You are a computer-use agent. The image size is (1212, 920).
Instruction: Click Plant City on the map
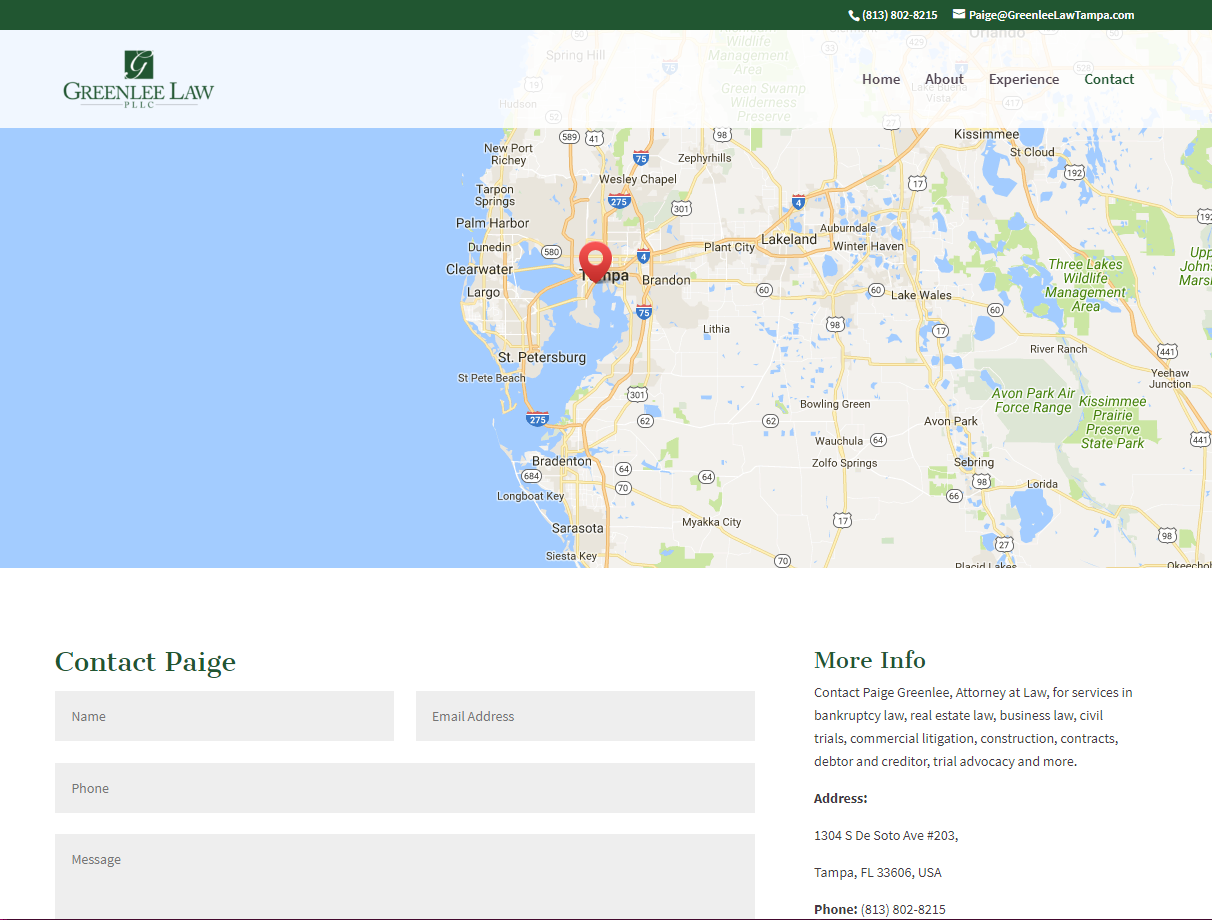[x=730, y=247]
